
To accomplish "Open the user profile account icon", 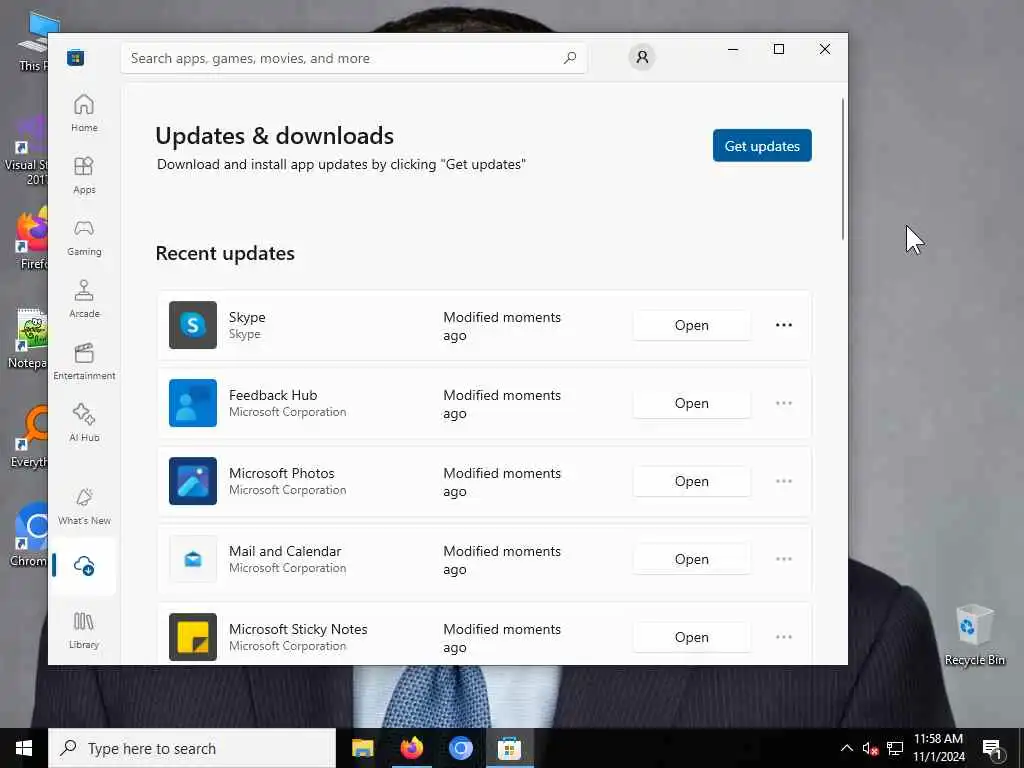I will (x=642, y=57).
